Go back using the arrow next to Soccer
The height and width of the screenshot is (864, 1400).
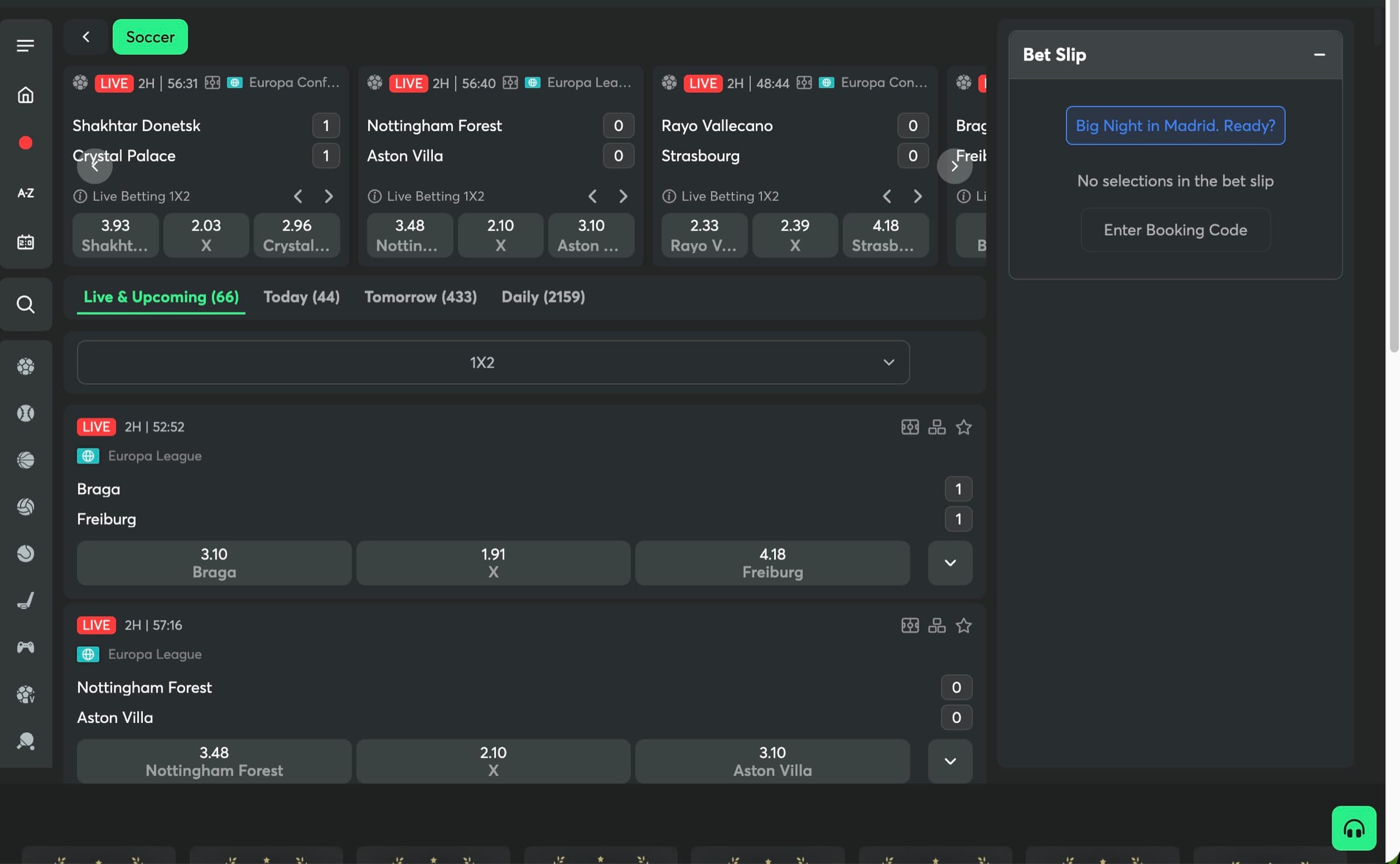coord(86,37)
